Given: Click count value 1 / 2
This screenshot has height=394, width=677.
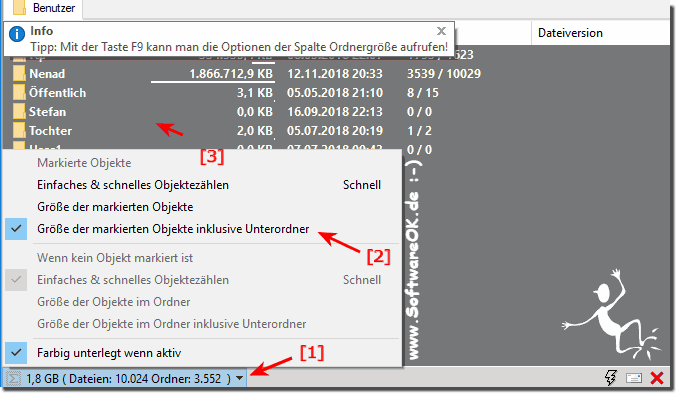Looking at the screenshot, I should 419,131.
